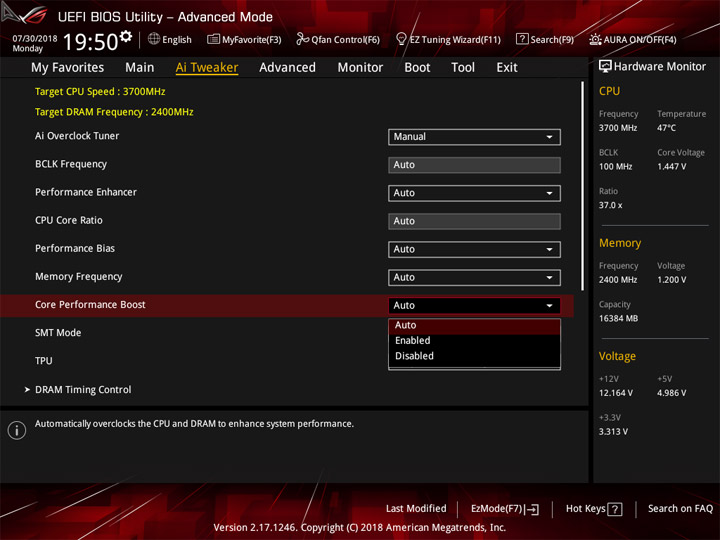720x540 pixels.
Task: Switch to the Advanced tab
Action: click(287, 68)
